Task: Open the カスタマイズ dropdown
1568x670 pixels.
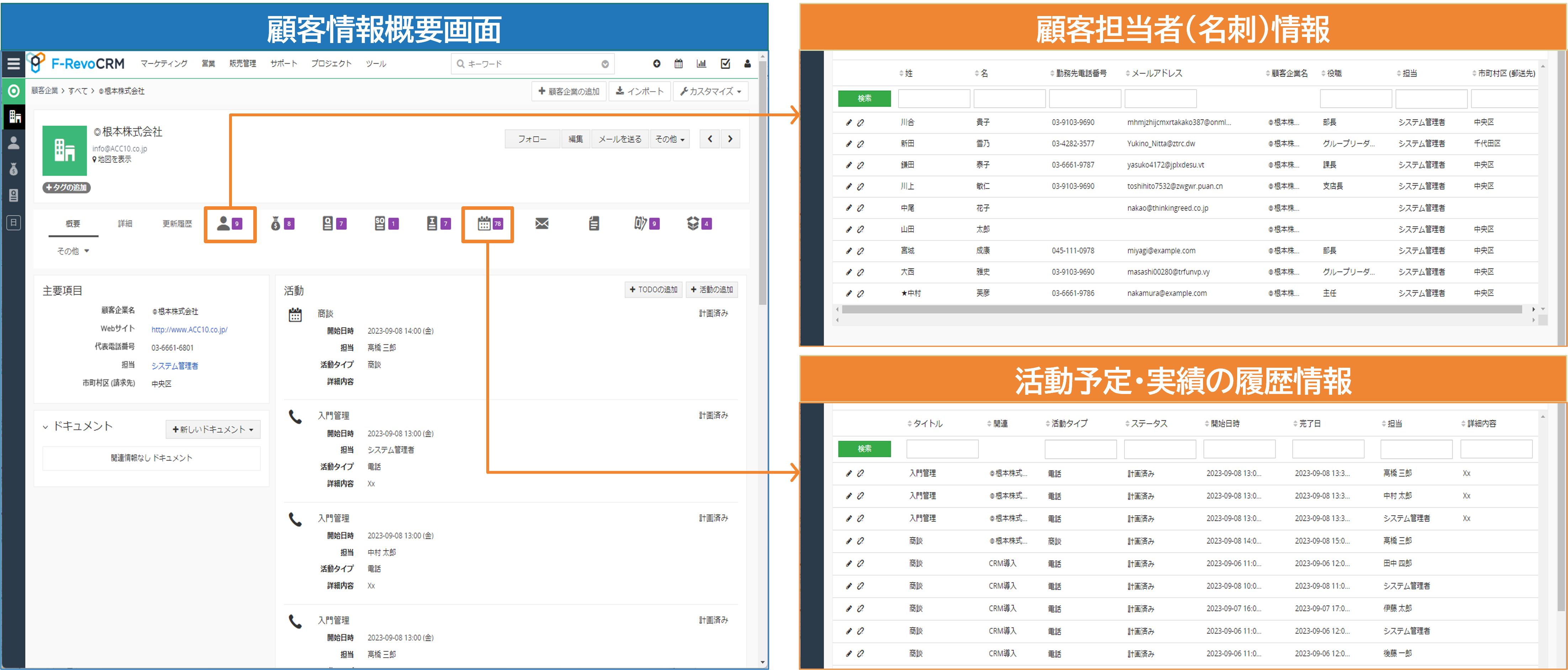Action: pos(711,91)
